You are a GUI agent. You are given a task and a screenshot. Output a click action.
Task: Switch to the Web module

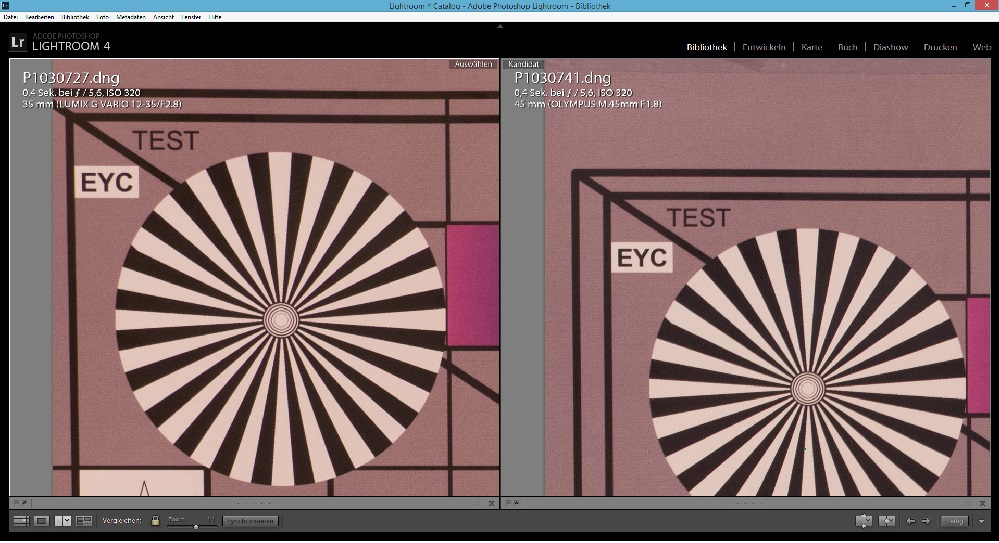(982, 47)
